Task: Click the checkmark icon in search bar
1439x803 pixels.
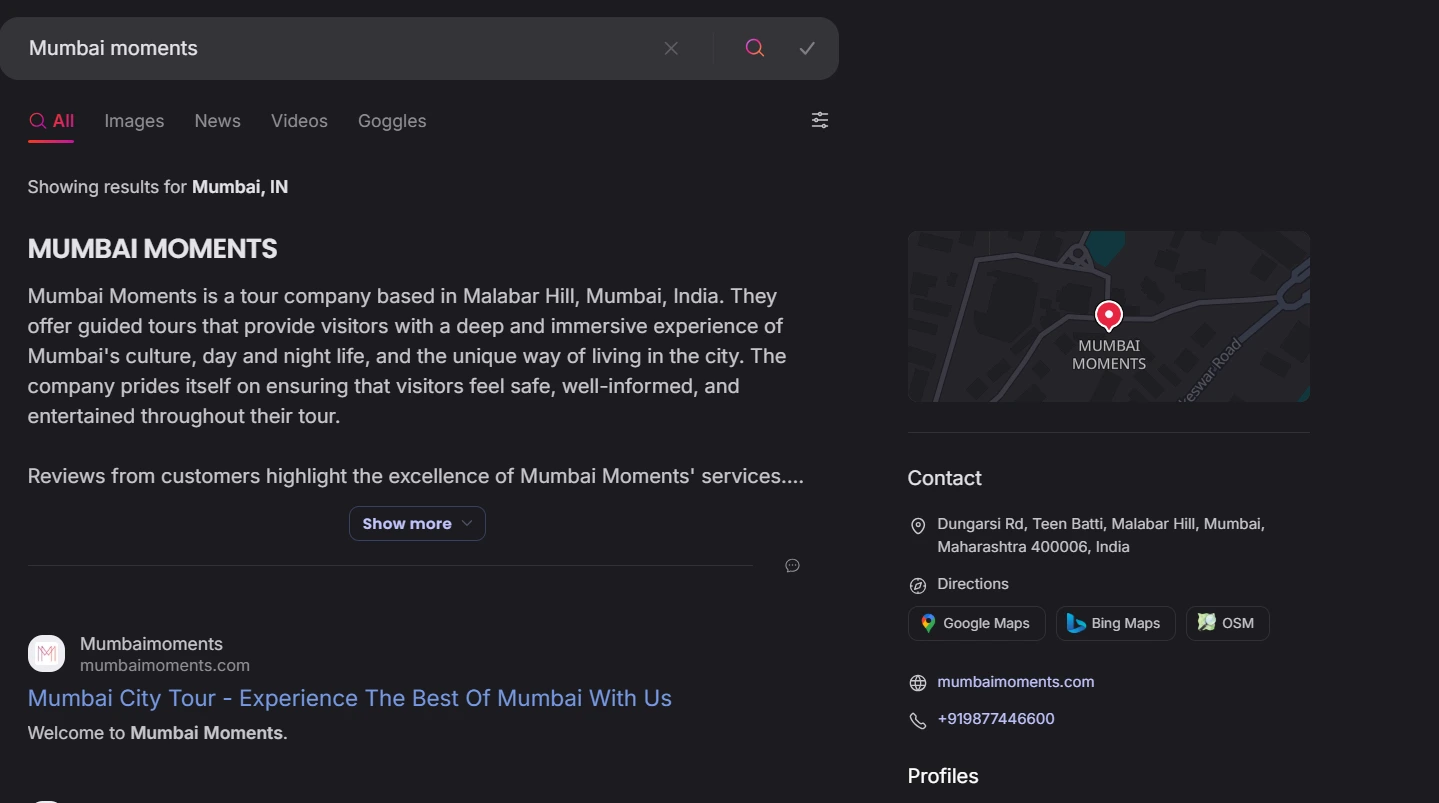Action: (x=807, y=48)
